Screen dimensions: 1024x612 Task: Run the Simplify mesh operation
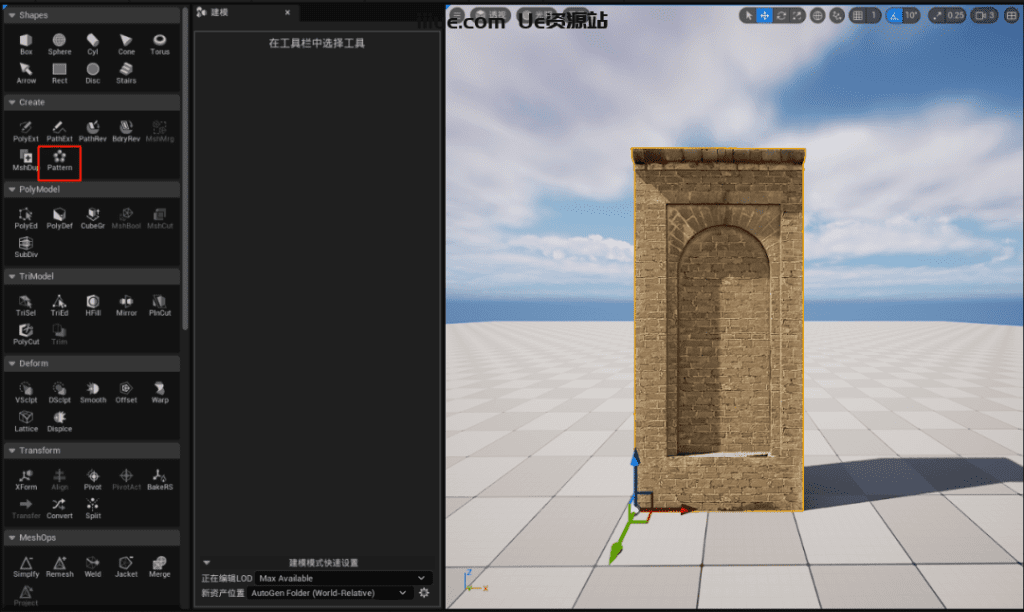pos(26,566)
